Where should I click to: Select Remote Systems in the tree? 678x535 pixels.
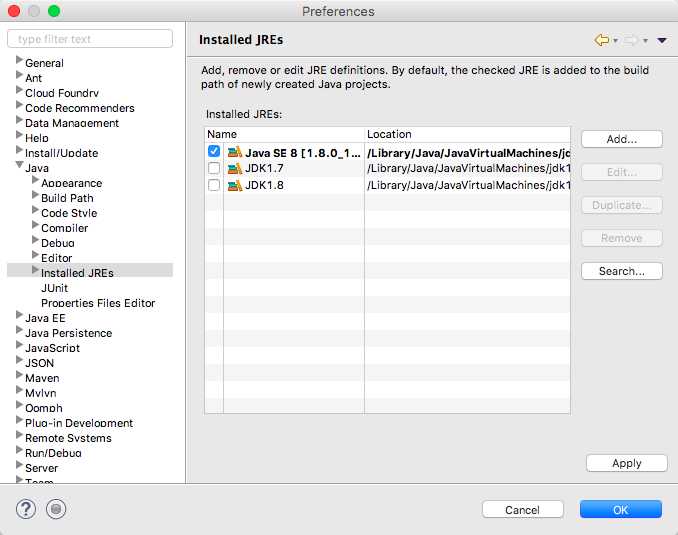pyautogui.click(x=68, y=438)
